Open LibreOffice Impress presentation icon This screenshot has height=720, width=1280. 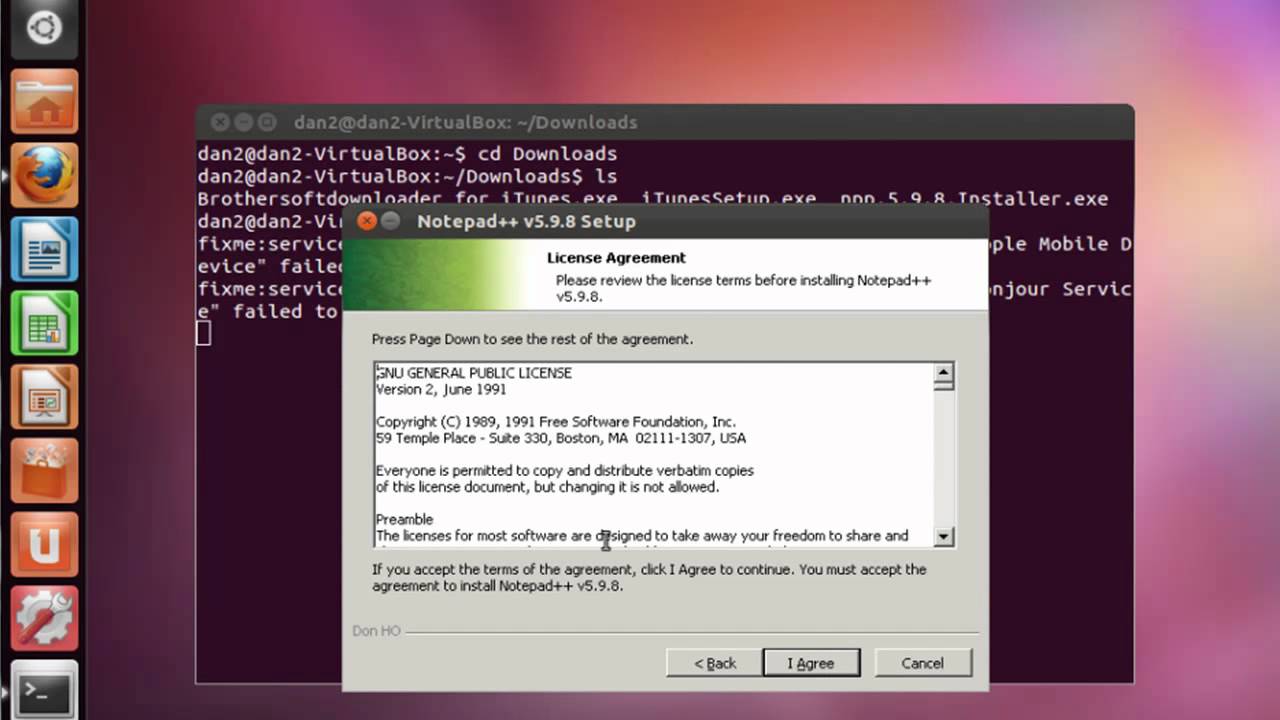(x=44, y=397)
